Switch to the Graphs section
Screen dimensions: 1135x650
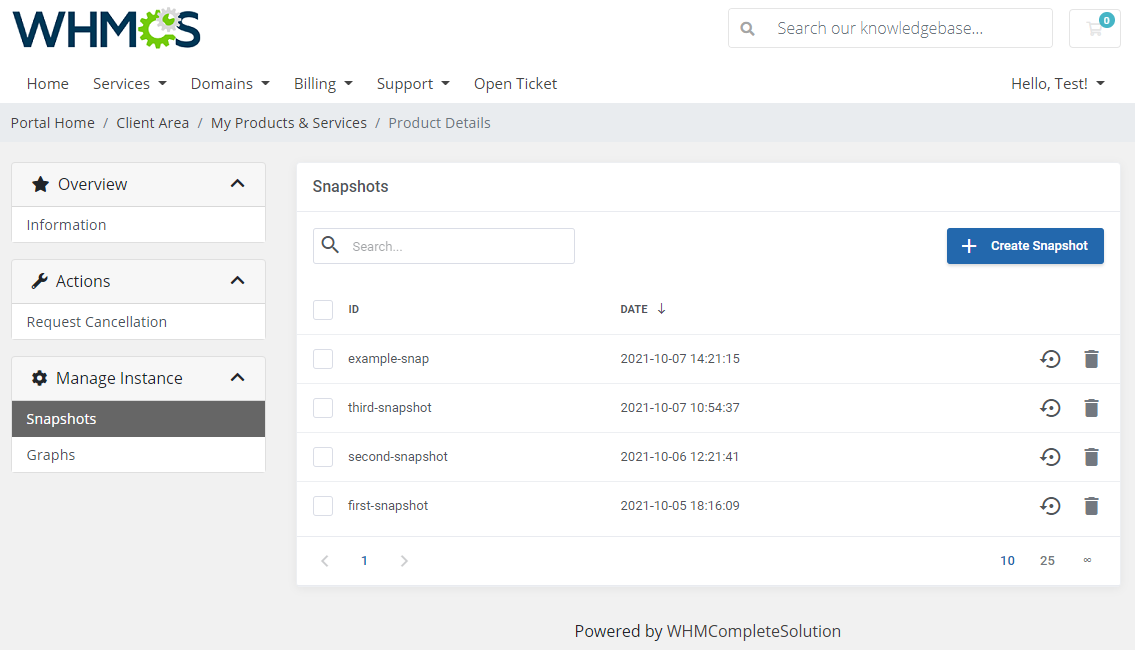tap(50, 454)
